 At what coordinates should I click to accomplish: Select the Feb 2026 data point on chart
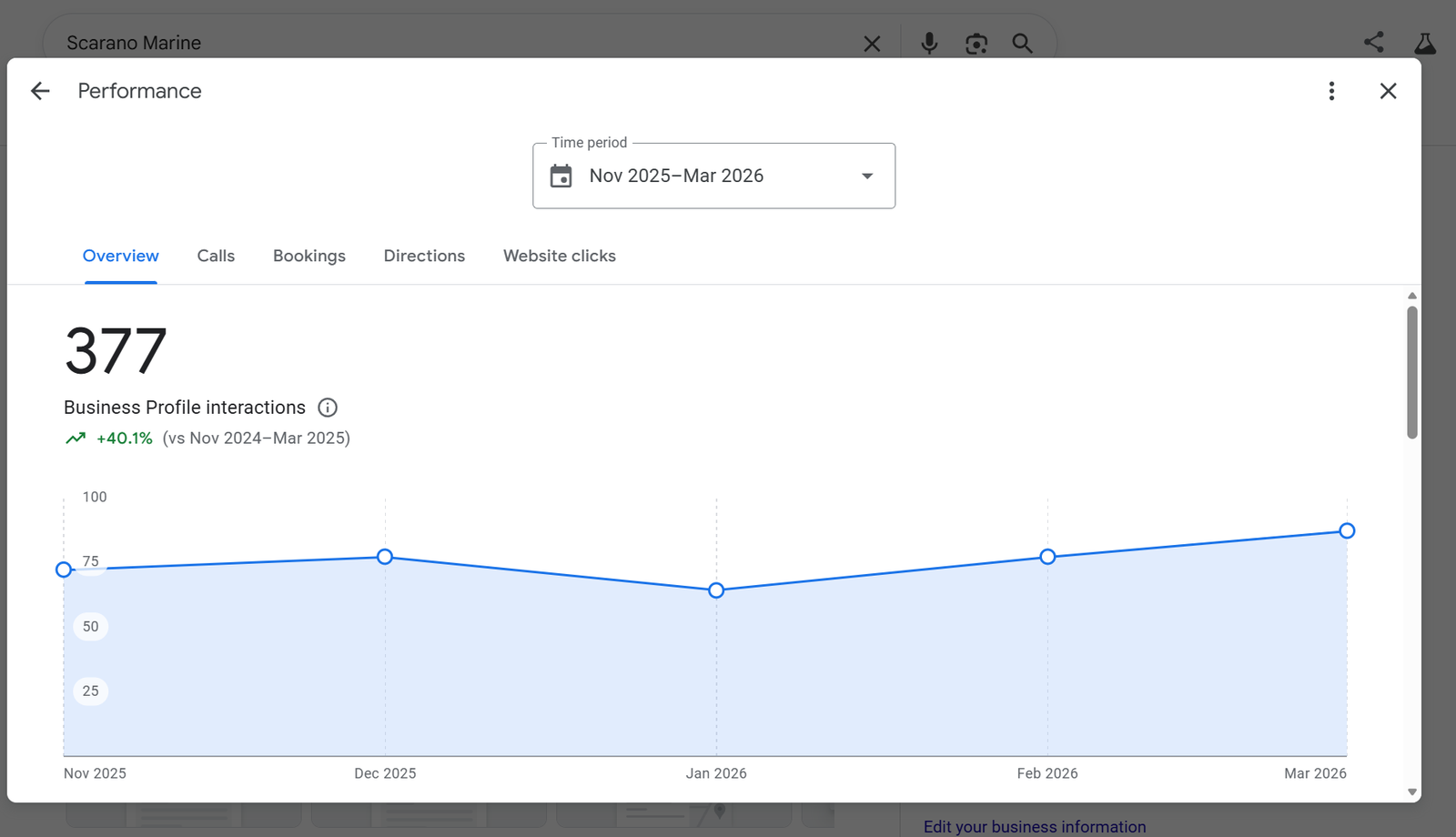point(1047,557)
